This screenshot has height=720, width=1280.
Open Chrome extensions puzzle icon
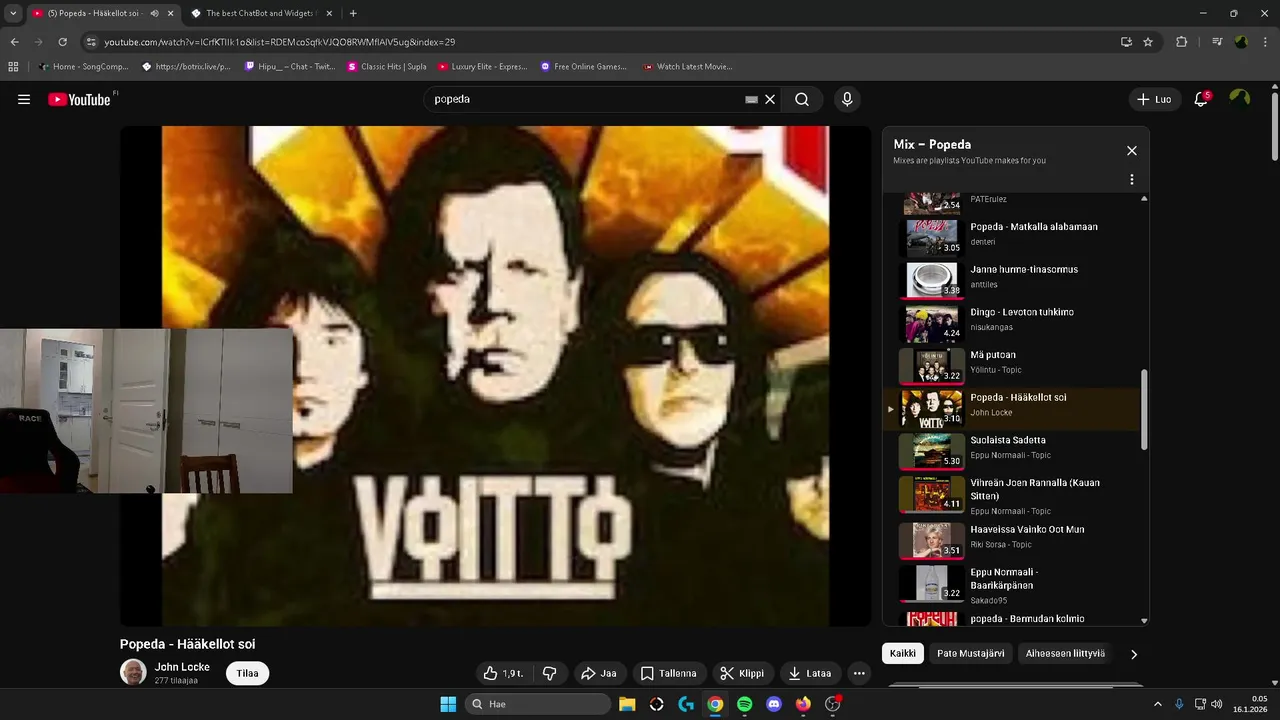point(1182,42)
